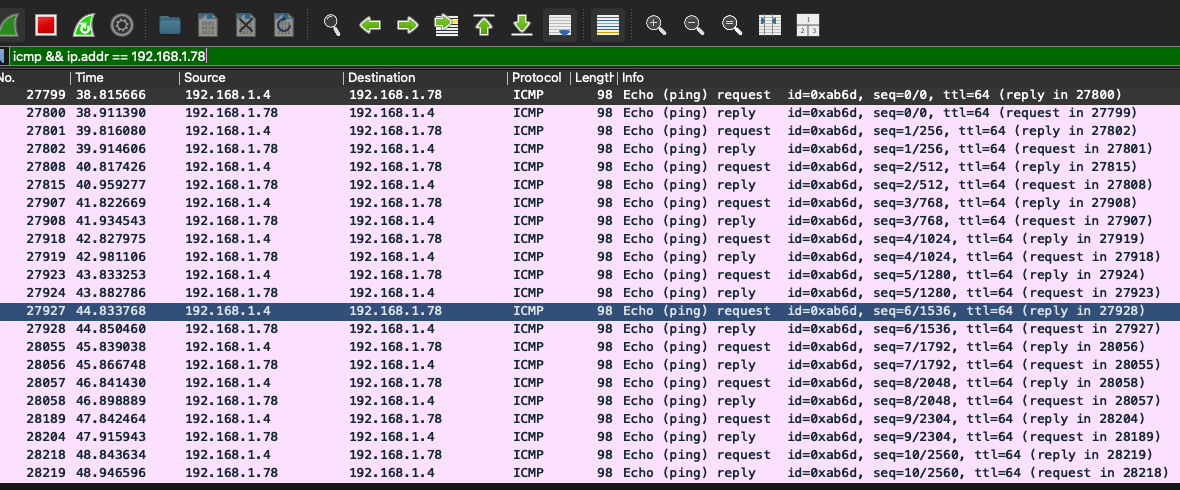The width and height of the screenshot is (1180, 490).
Task: Sort by the Info column header
Action: [x=899, y=78]
